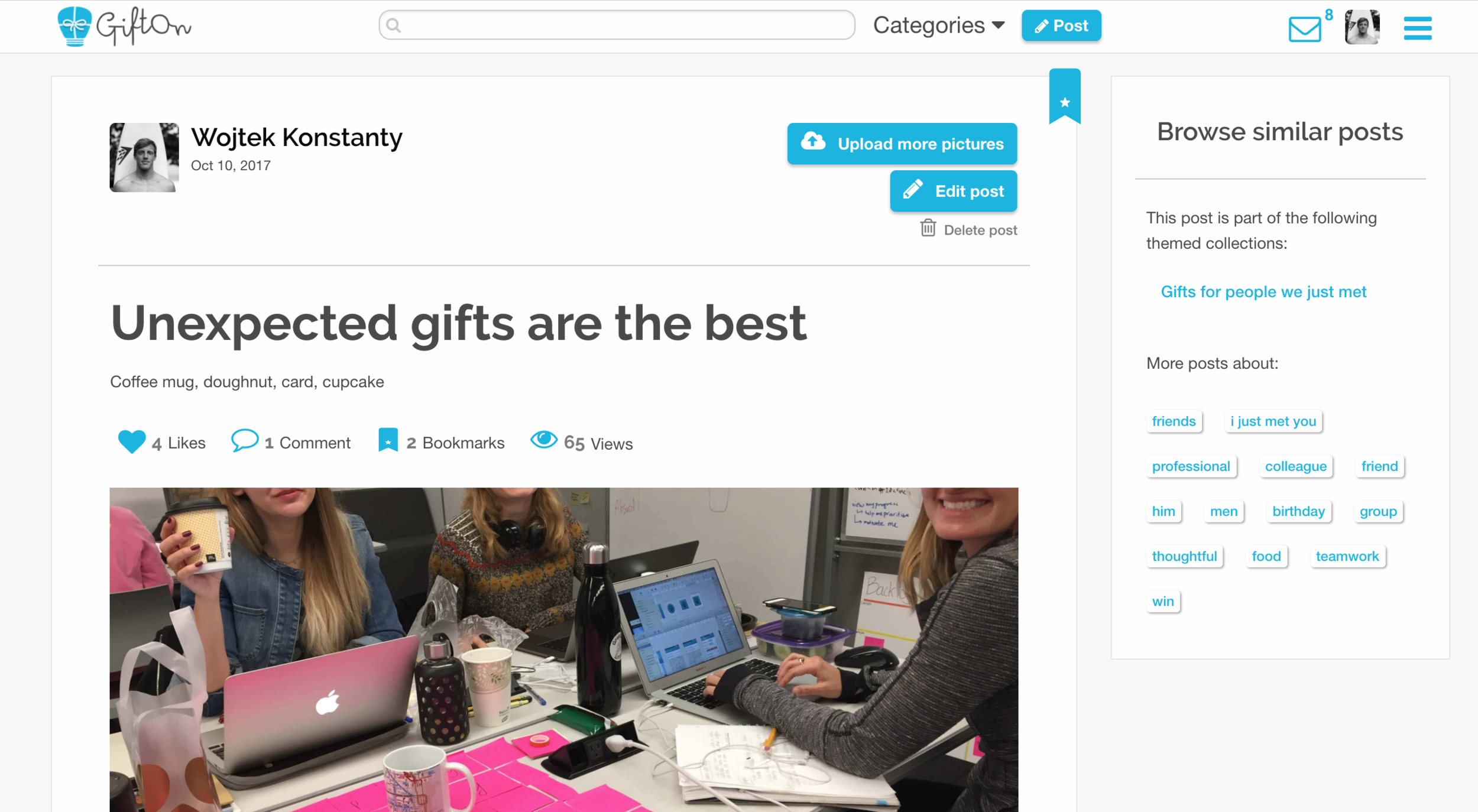Click the Upload more pictures button
Viewport: 1478px width, 812px height.
coord(902,144)
